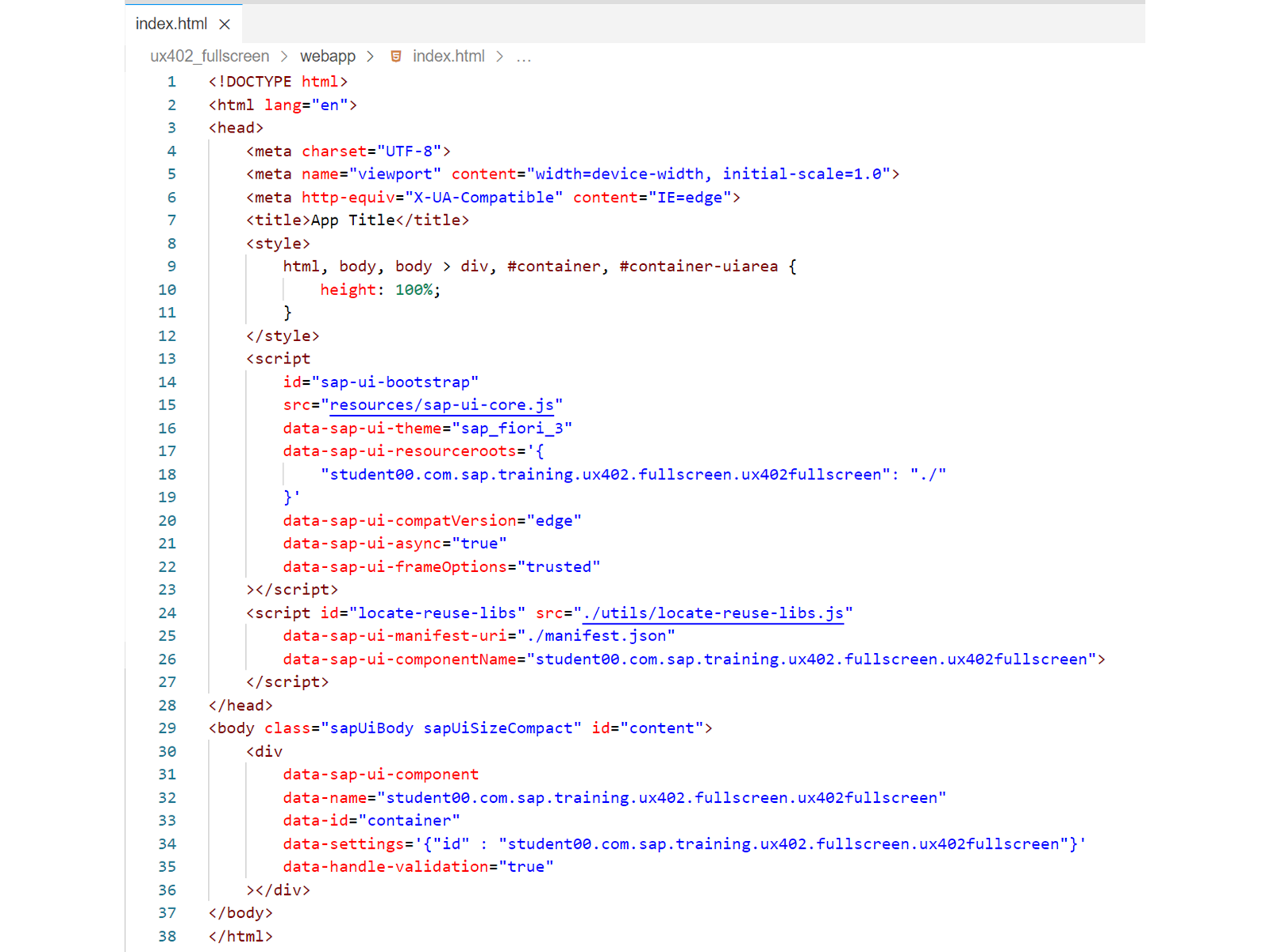Click the id="locate-reuse-libs" attribute

(423, 612)
